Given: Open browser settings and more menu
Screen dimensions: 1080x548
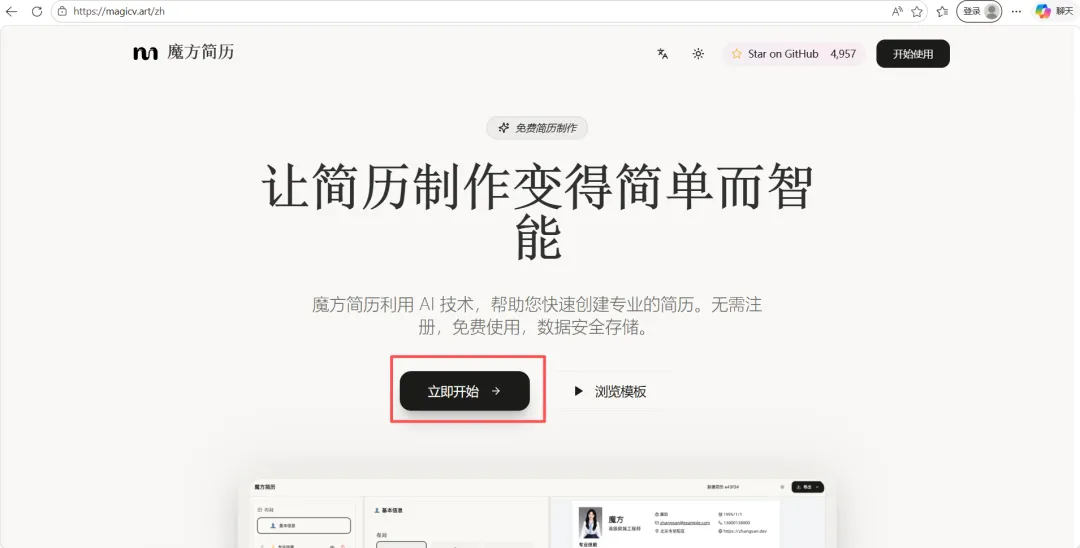Looking at the screenshot, I should (x=1016, y=11).
